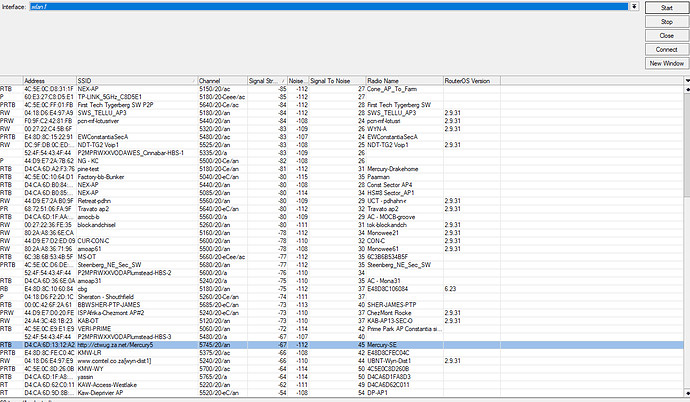Click the Start scan button
The height and width of the screenshot is (402, 690).
(666, 7)
